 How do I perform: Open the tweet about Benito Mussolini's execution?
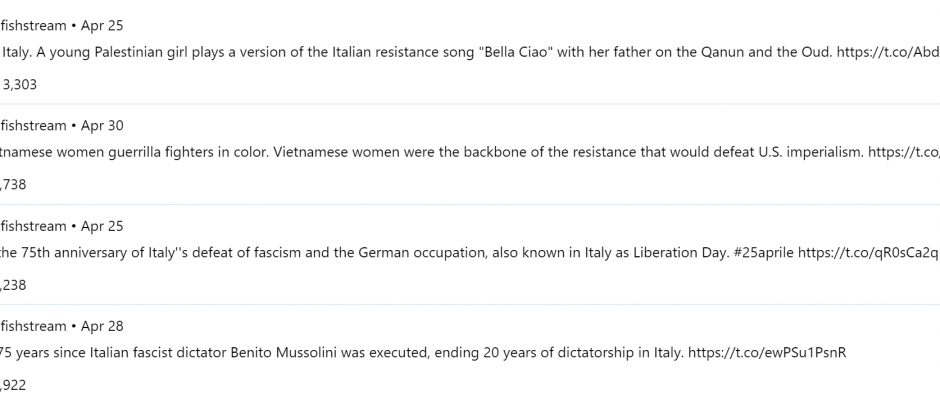pyautogui.click(x=470, y=353)
